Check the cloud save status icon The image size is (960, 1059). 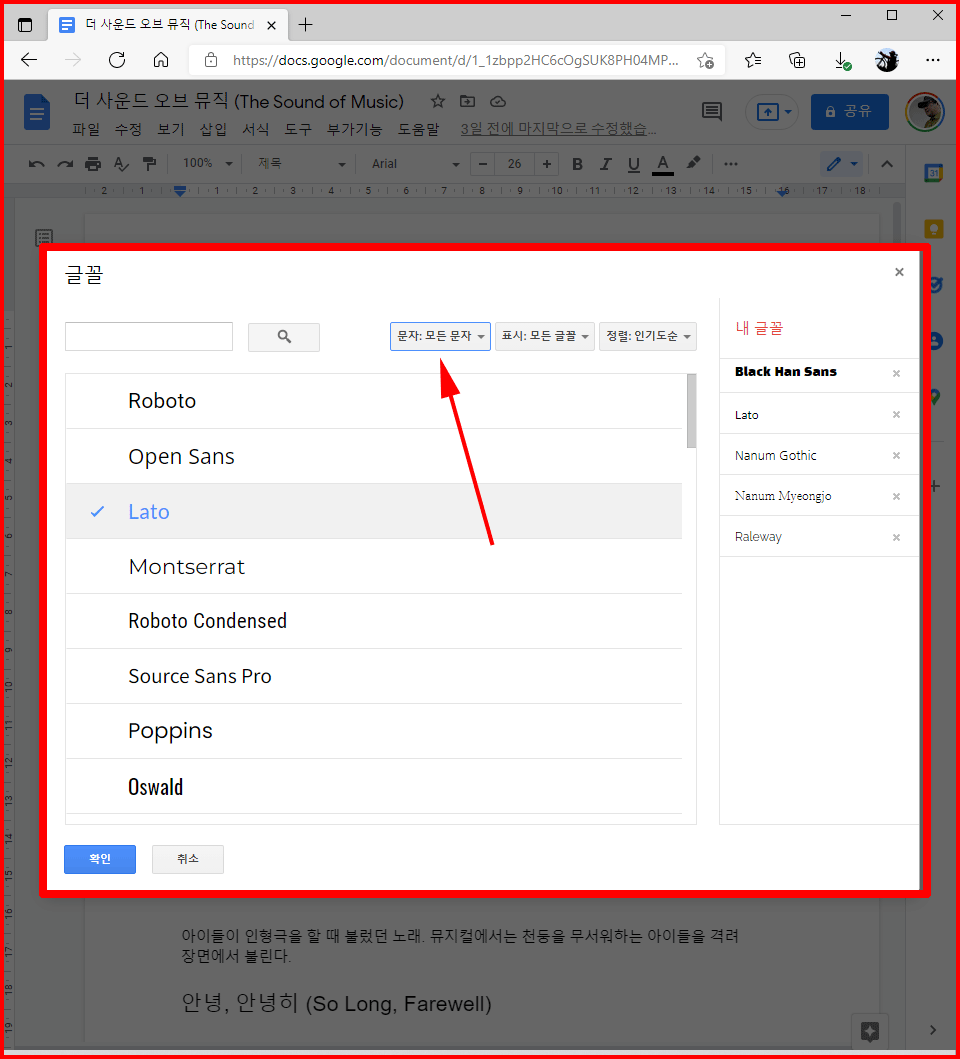[498, 101]
